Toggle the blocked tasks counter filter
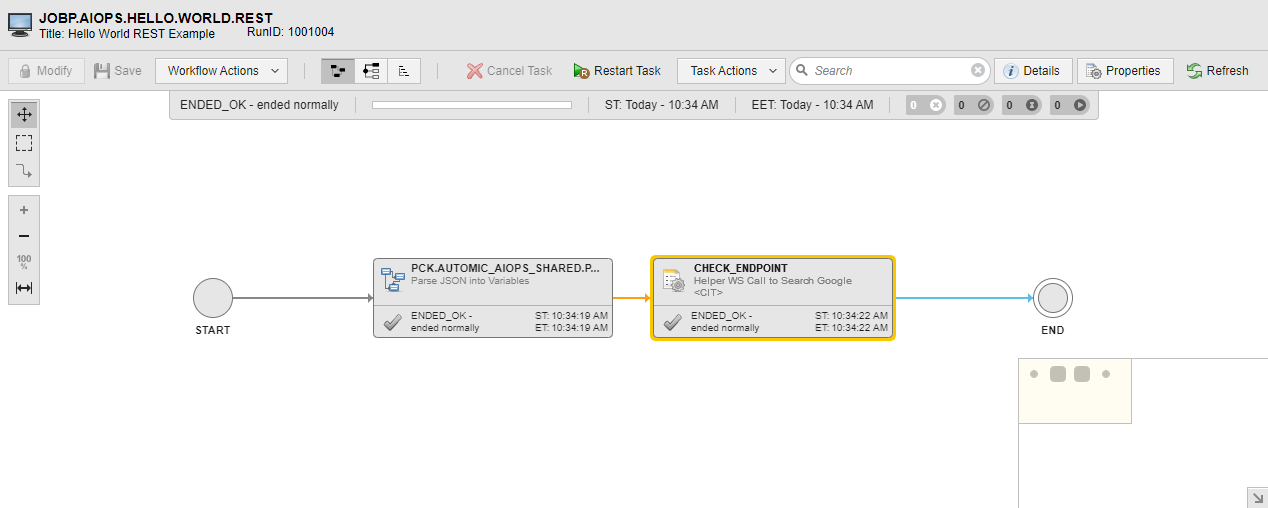This screenshot has height=508, width=1268. click(x=973, y=105)
